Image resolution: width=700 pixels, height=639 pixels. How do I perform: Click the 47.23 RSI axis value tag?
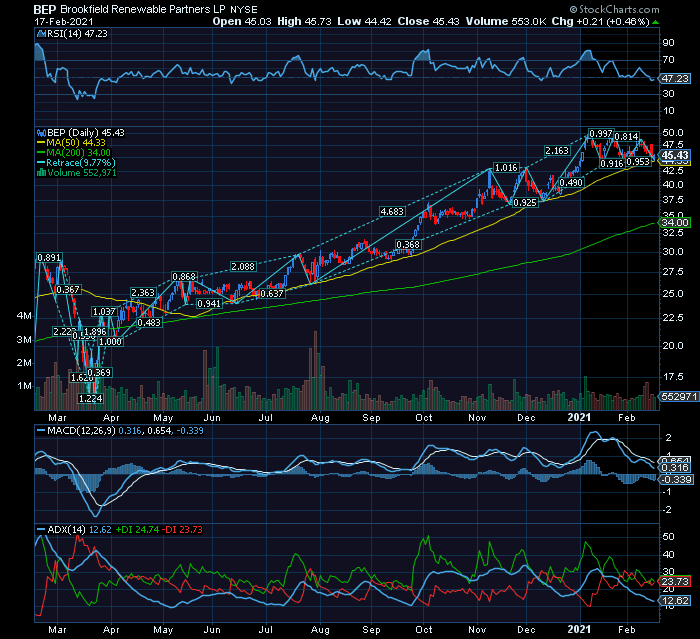(675, 79)
